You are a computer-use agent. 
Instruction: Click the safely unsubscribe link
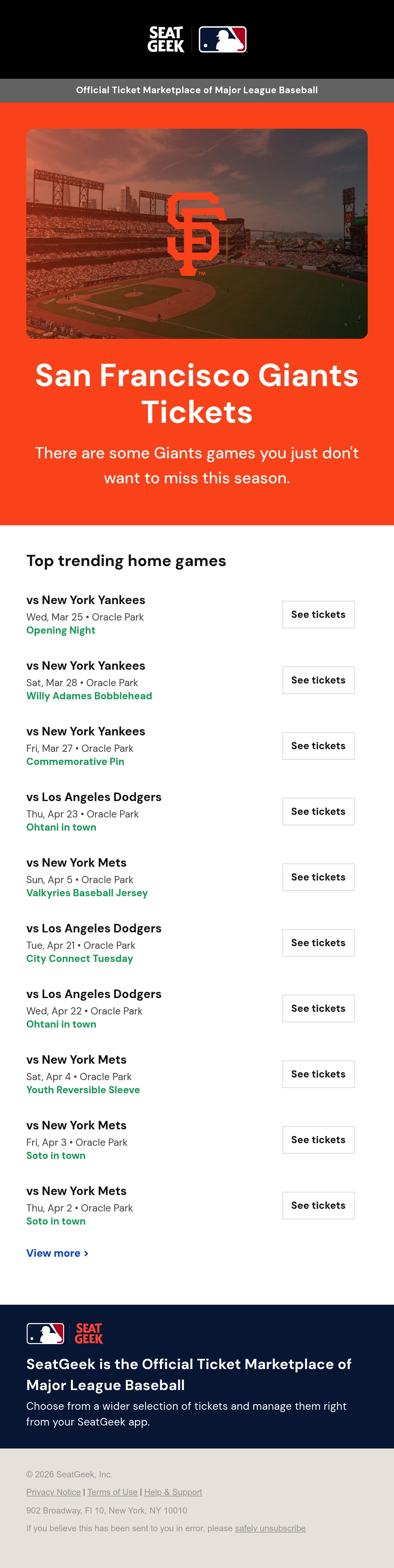270,1528
